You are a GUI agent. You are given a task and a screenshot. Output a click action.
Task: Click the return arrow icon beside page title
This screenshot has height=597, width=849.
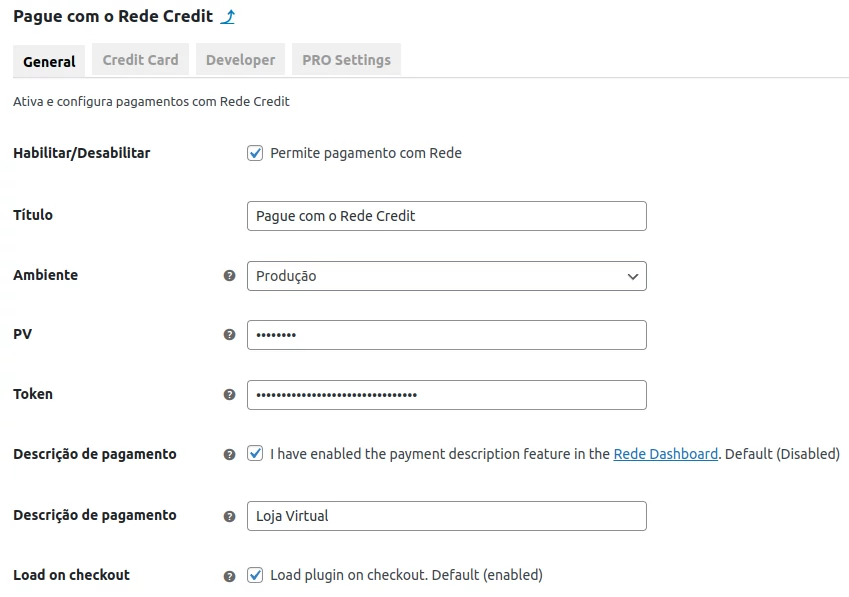(x=229, y=17)
